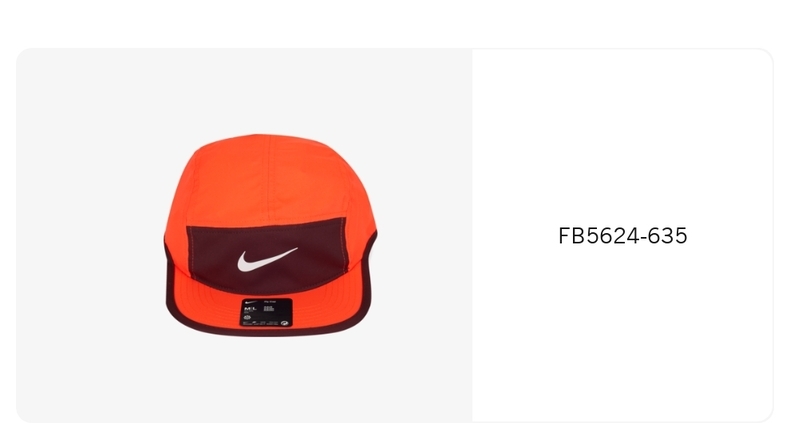Click the '635' color code suffix
Screen dimensions: 790x423
[668, 236]
